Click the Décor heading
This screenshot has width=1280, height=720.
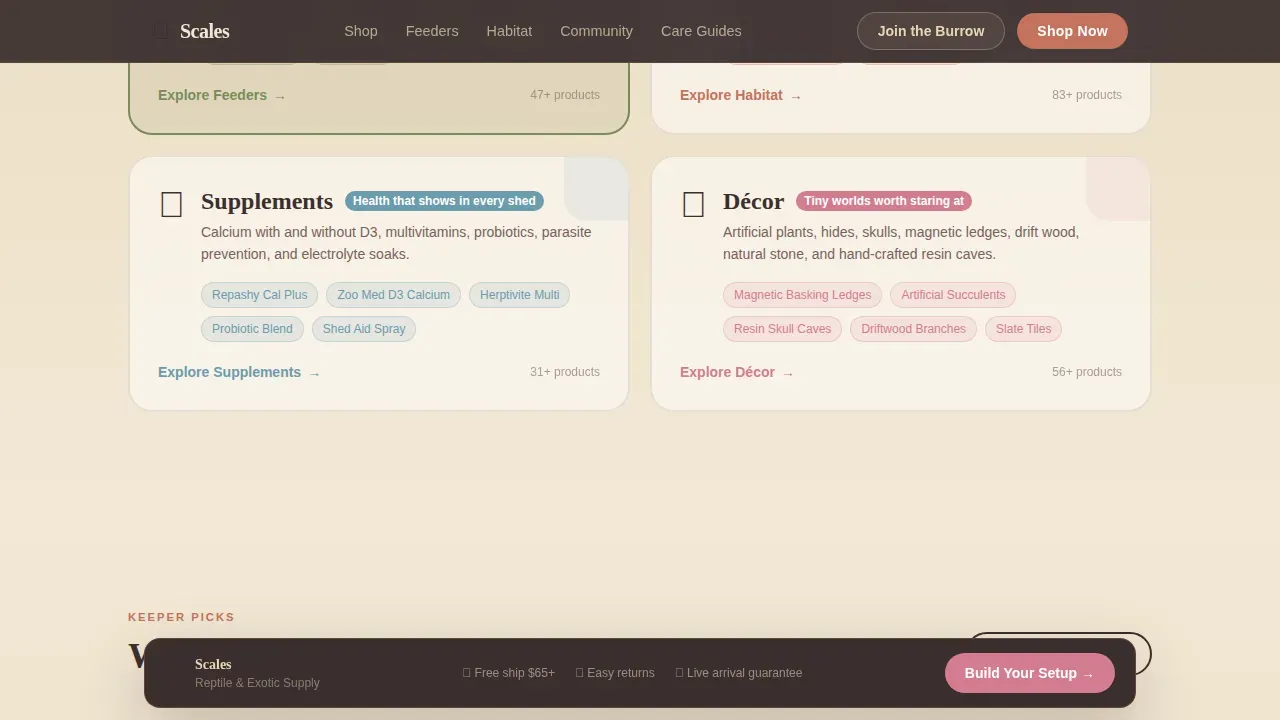pos(753,201)
